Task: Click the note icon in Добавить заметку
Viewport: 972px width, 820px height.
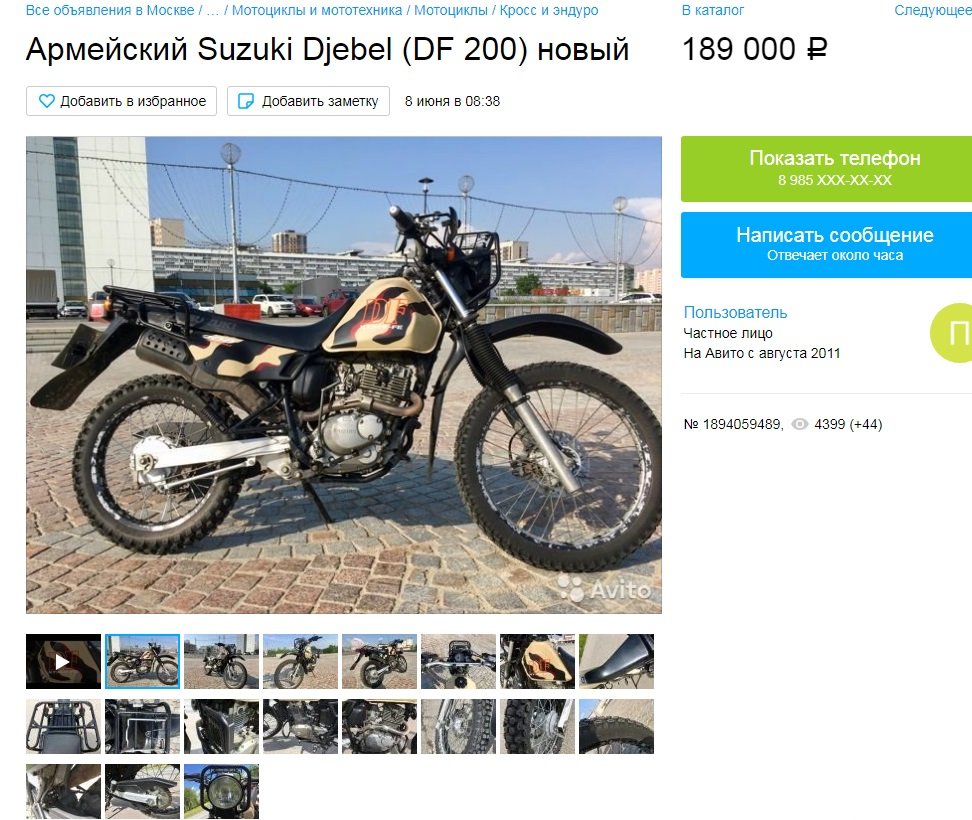Action: (x=246, y=101)
